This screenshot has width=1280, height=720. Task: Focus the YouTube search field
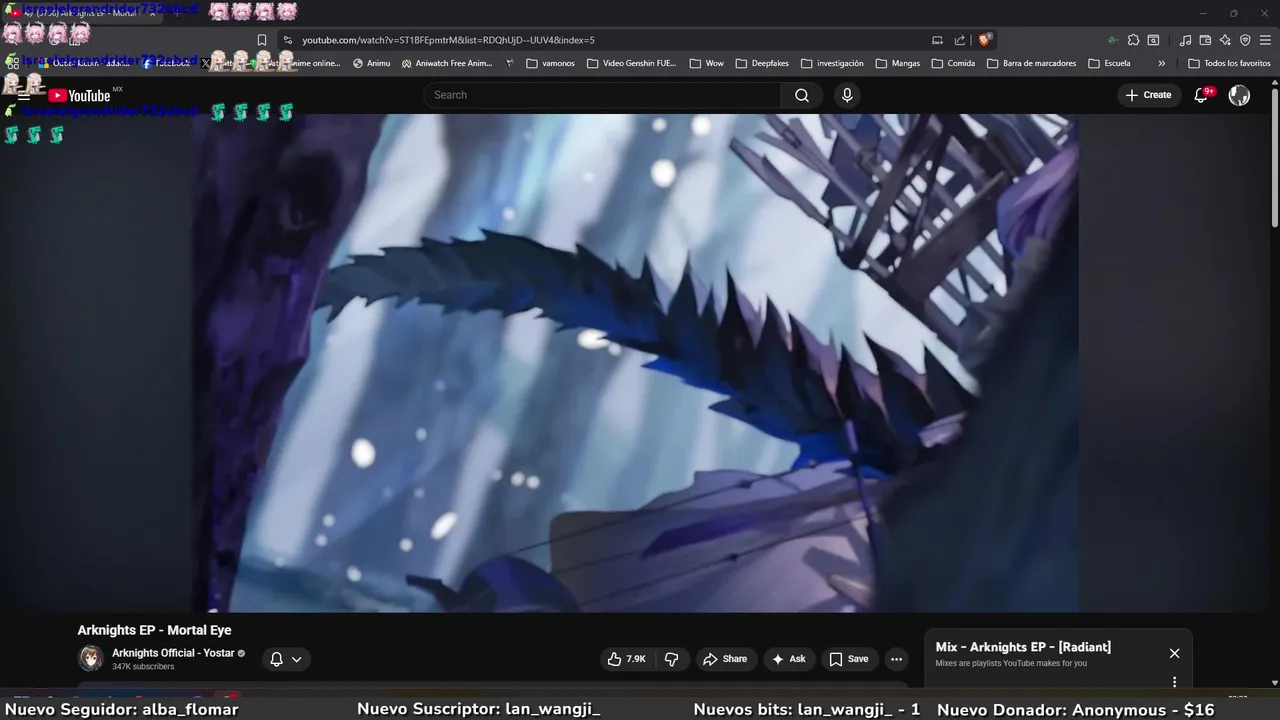tap(602, 95)
